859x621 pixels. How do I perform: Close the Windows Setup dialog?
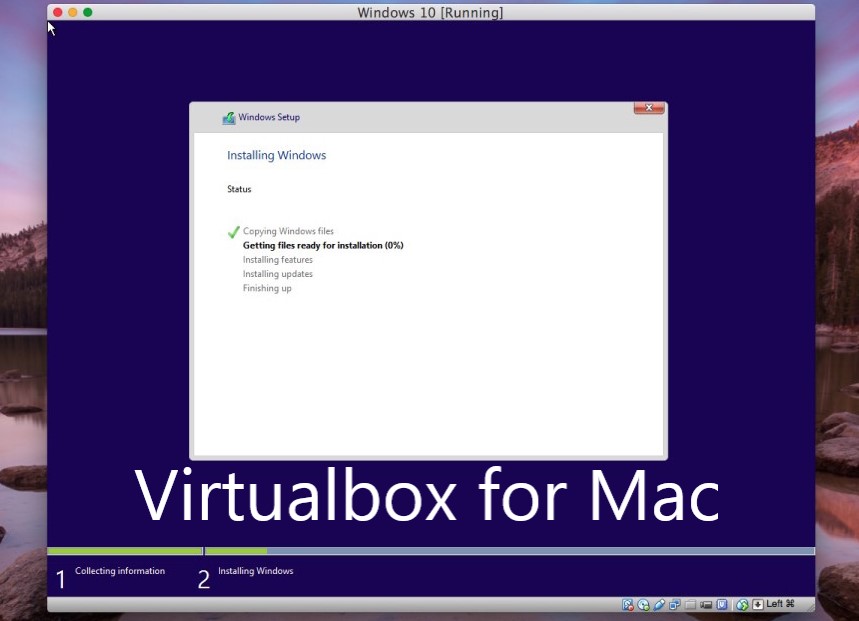tap(649, 108)
